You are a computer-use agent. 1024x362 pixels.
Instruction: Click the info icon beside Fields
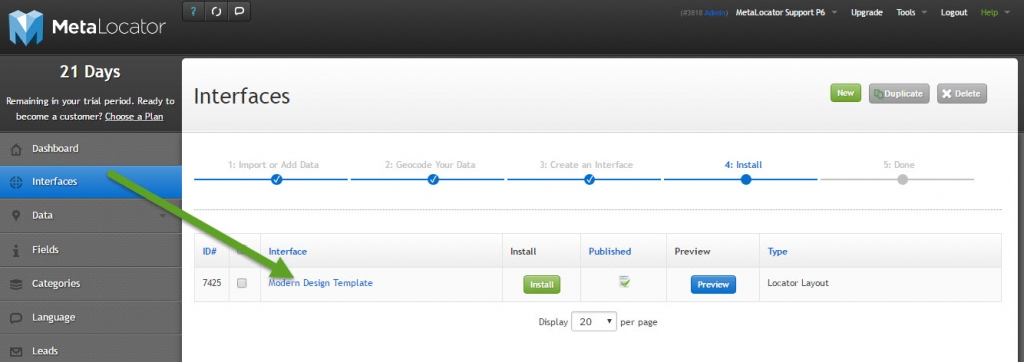click(16, 250)
